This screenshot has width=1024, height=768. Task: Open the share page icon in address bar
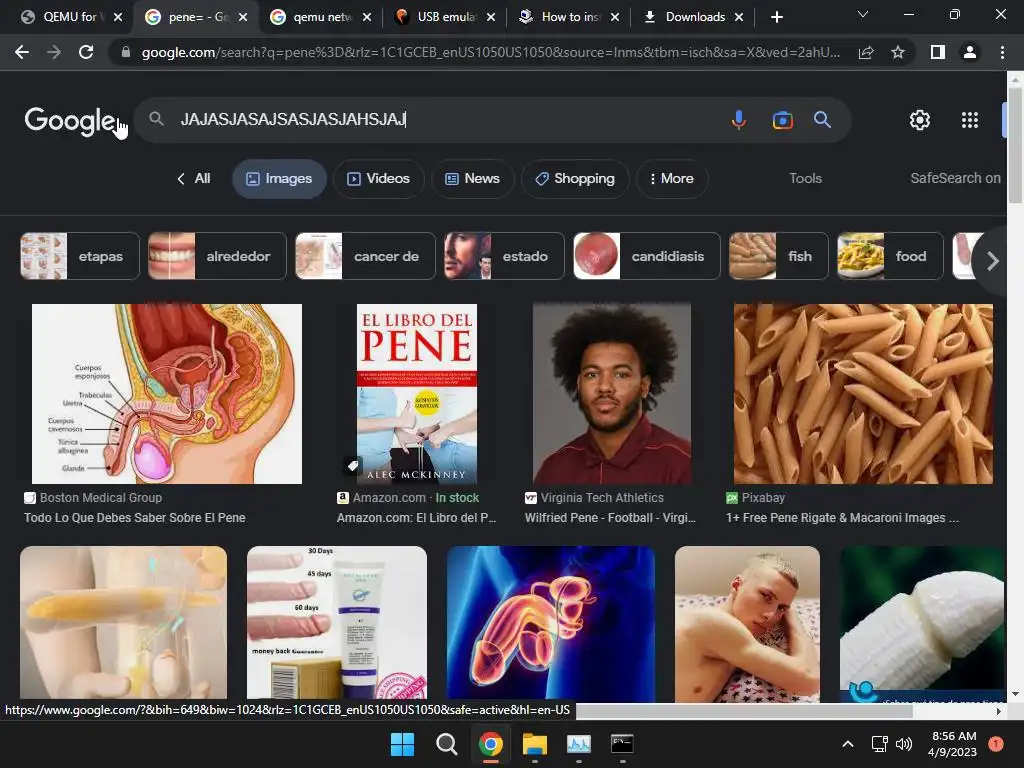[x=866, y=52]
